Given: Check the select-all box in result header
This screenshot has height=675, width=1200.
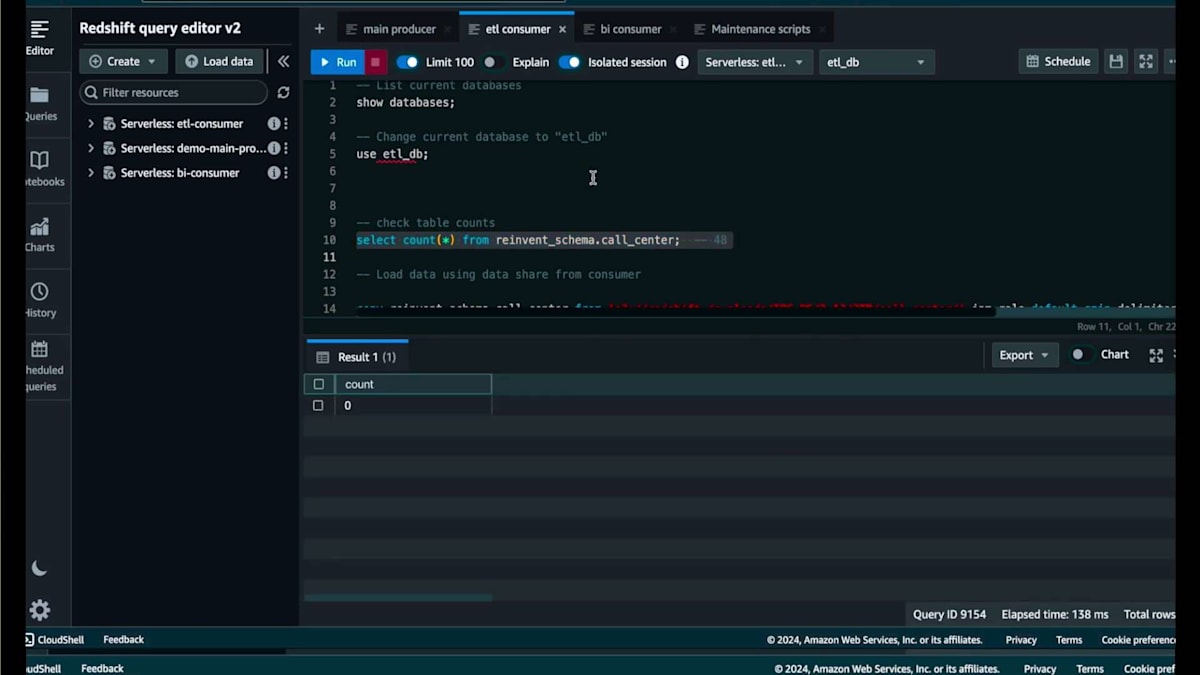Looking at the screenshot, I should [x=319, y=384].
